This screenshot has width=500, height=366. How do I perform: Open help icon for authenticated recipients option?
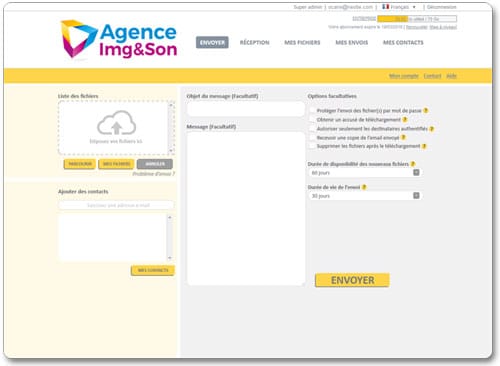point(432,129)
